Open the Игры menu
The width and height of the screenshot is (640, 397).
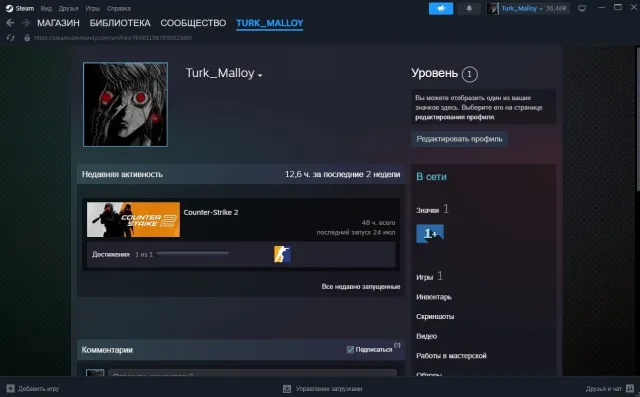click(93, 8)
